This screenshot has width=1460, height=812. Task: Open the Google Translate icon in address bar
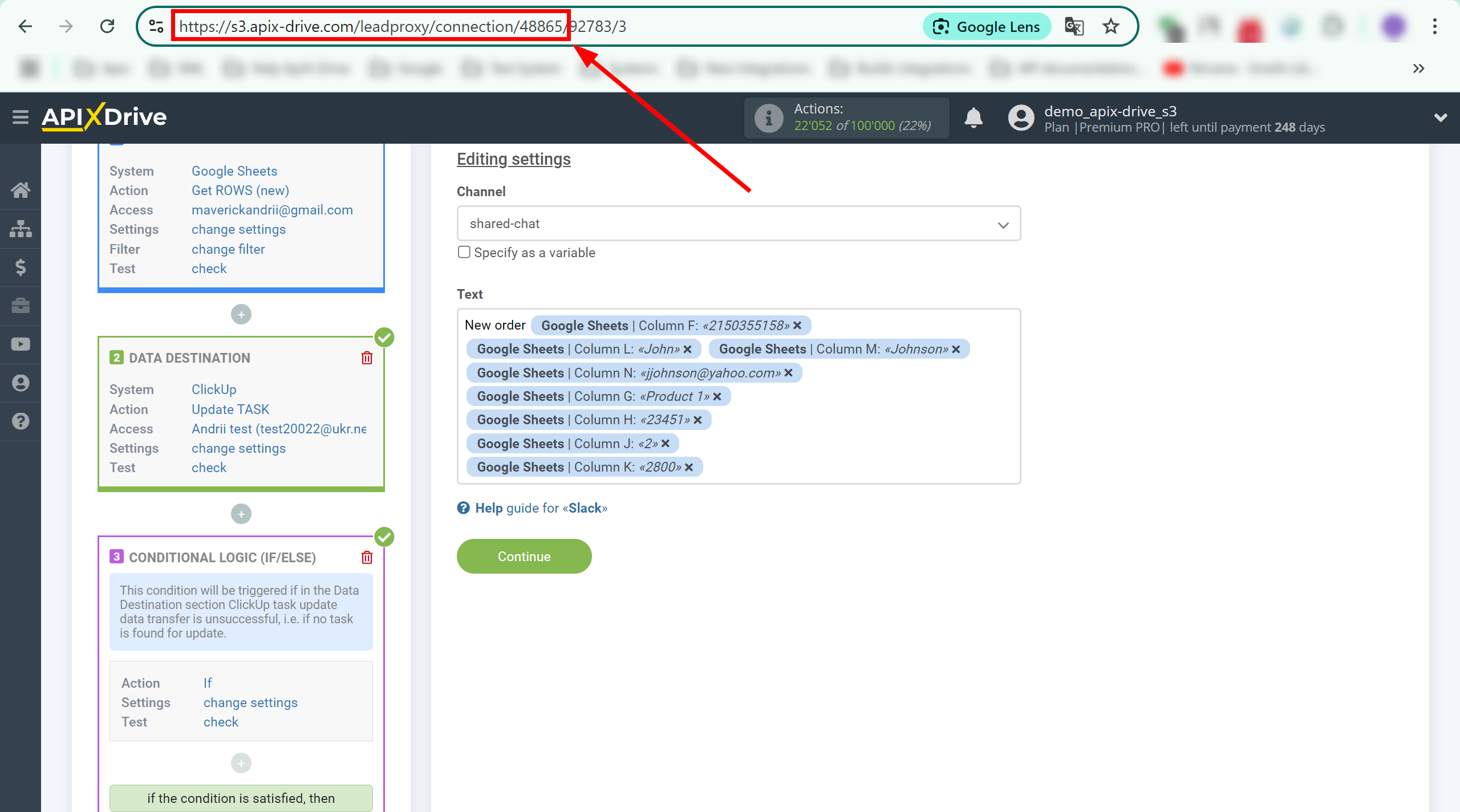[1074, 26]
